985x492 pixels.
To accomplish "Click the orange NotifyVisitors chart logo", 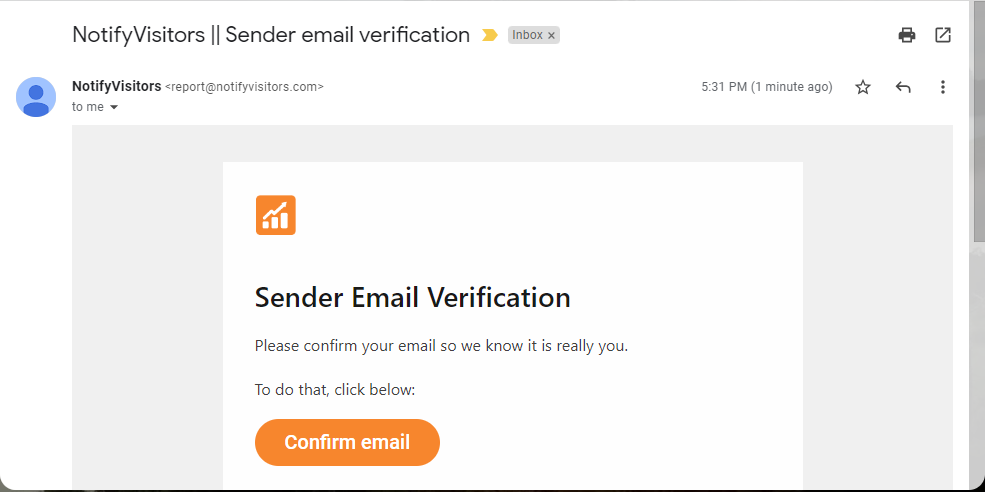I will tap(275, 215).
